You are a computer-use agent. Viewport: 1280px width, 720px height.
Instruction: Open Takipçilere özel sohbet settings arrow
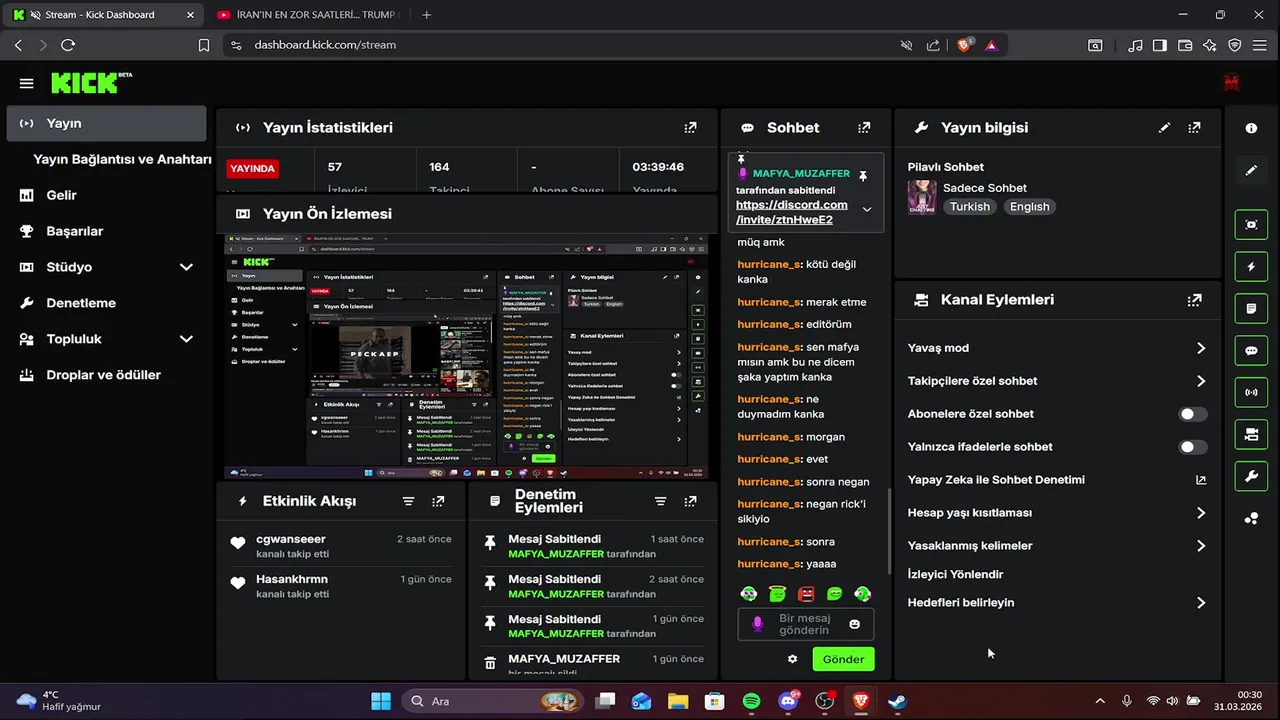pyautogui.click(x=1200, y=381)
